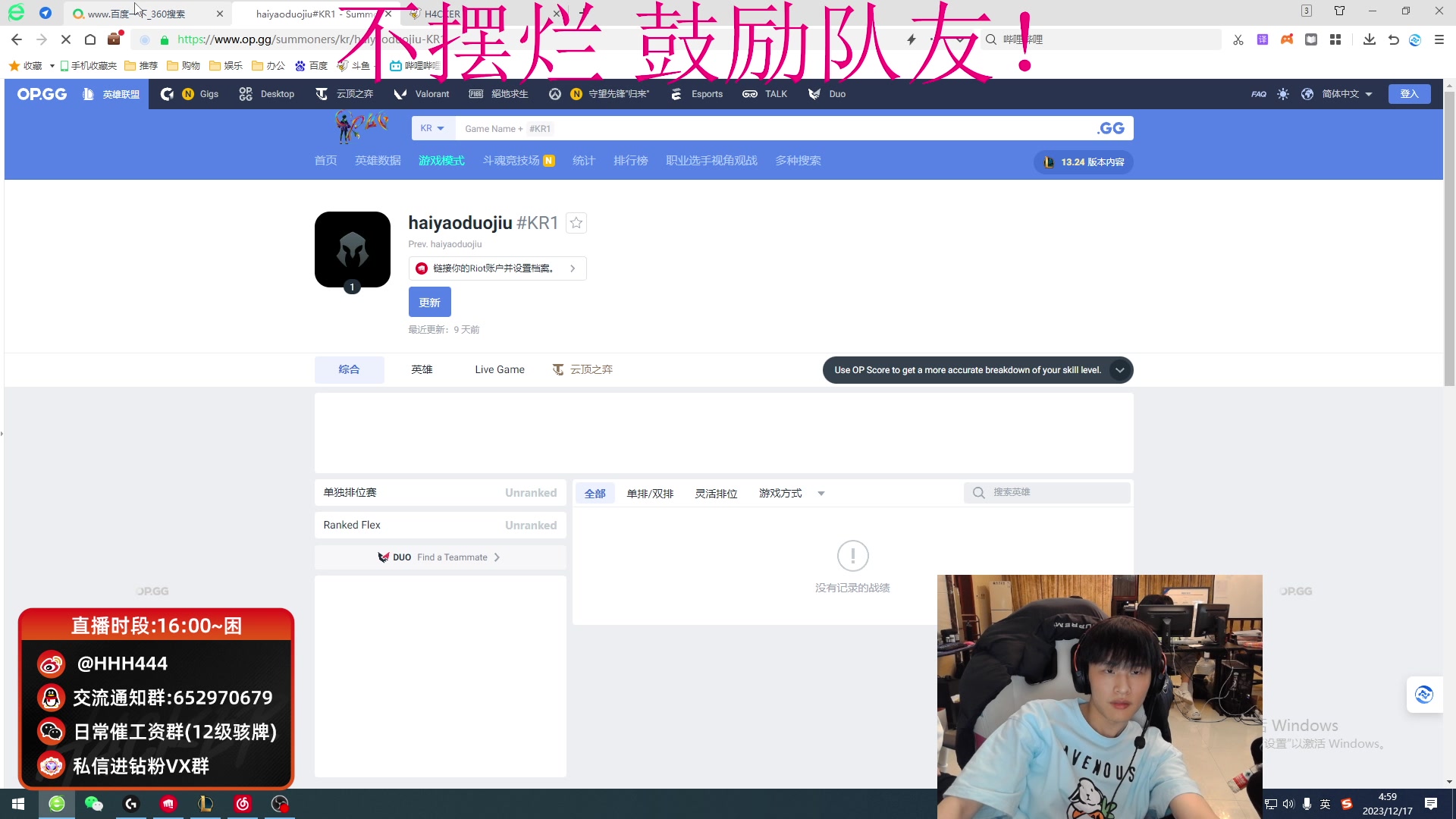Viewport: 1456px width, 819px height.
Task: Open the 哔哩哔哩 bookmark
Action: pyautogui.click(x=415, y=66)
